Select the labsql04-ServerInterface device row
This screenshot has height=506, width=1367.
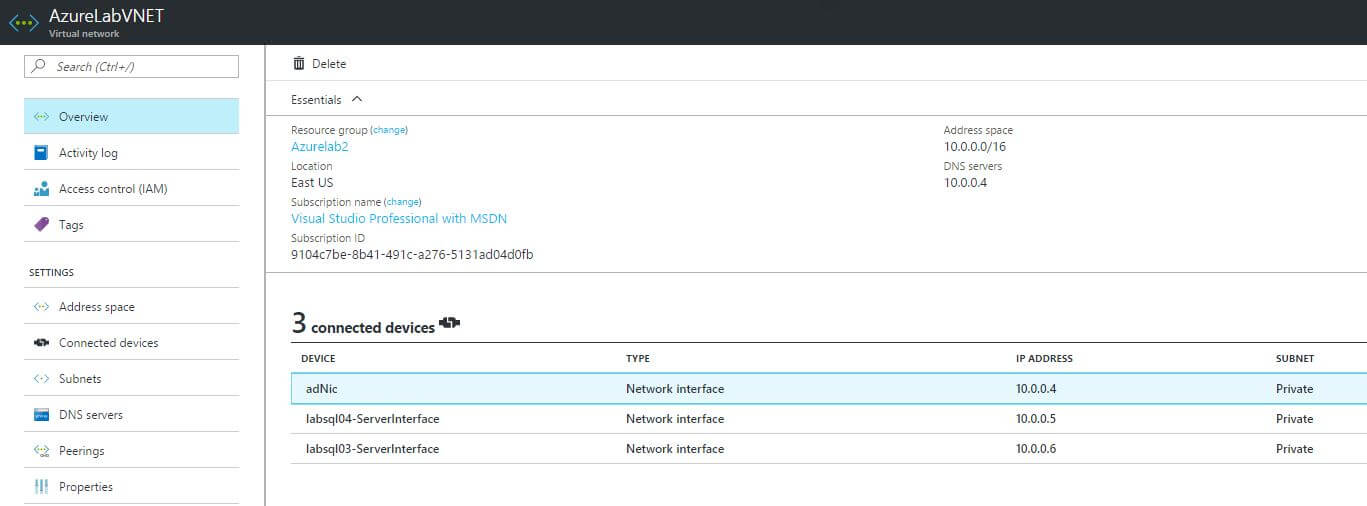(828, 419)
